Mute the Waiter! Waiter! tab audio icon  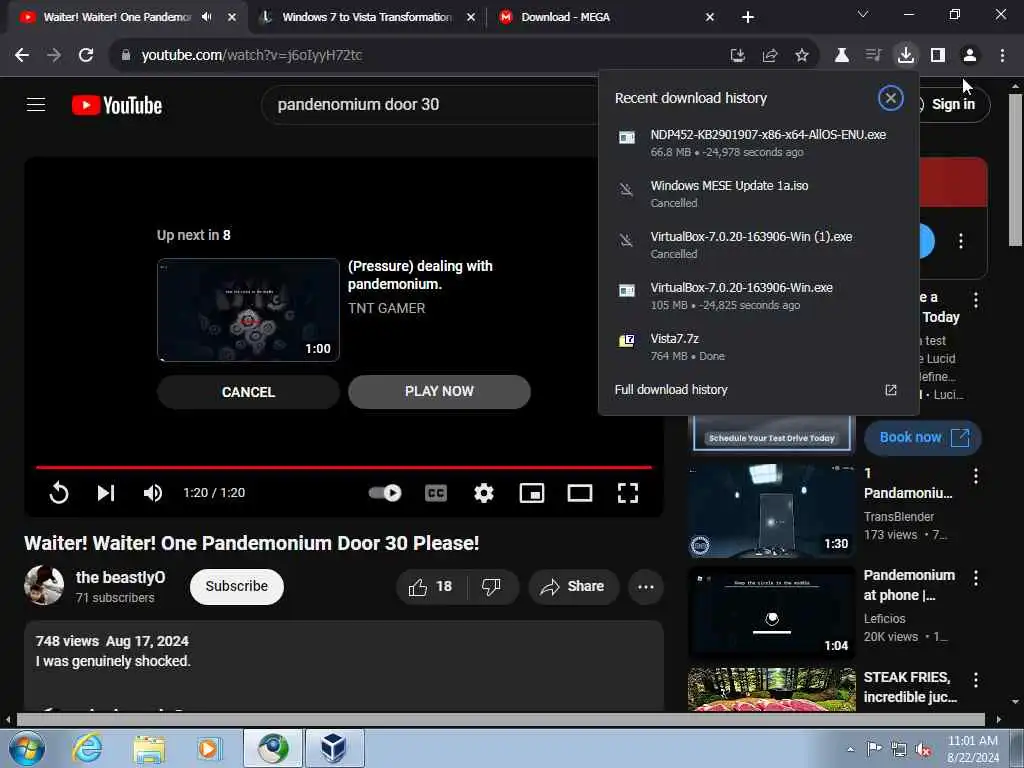[207, 17]
